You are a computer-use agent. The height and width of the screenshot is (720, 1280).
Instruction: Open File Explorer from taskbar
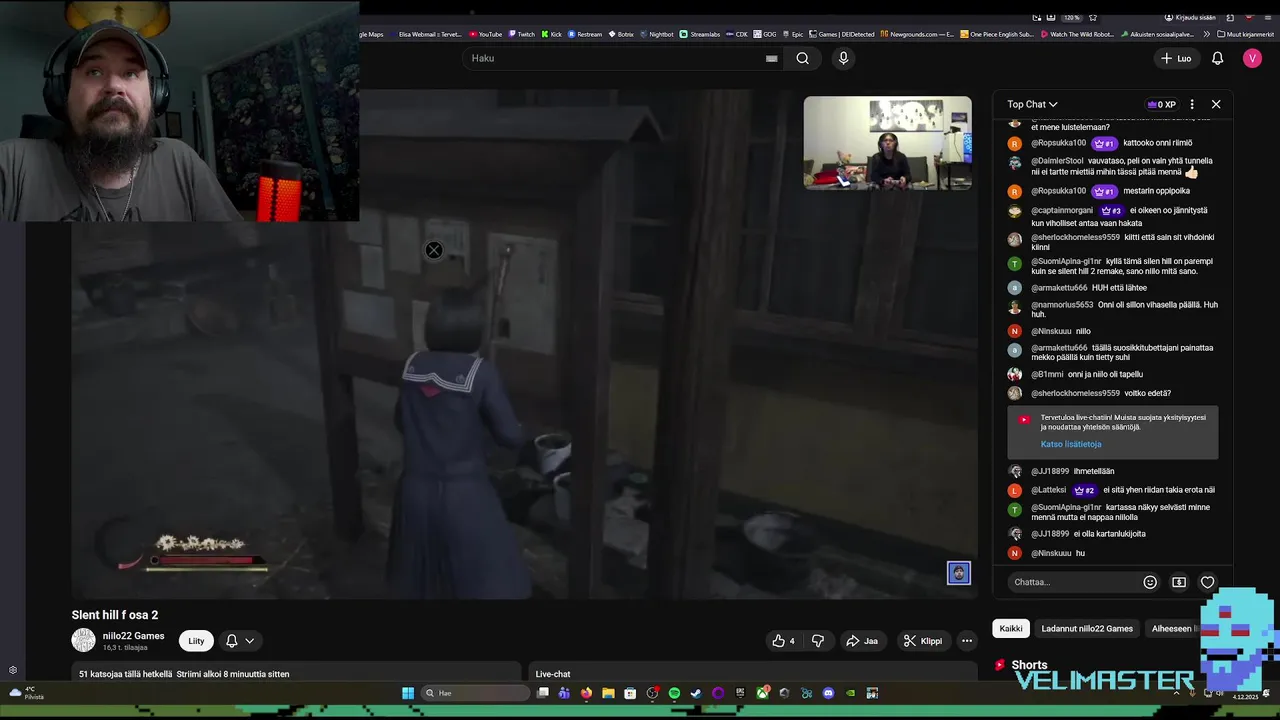[x=608, y=693]
